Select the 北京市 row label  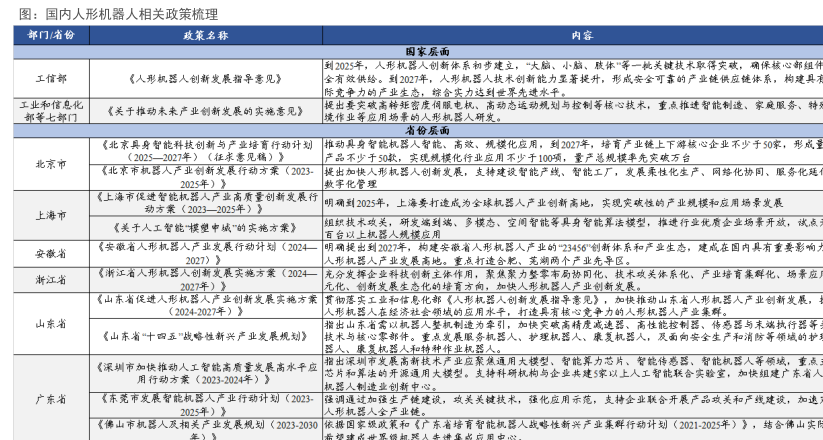point(51,164)
